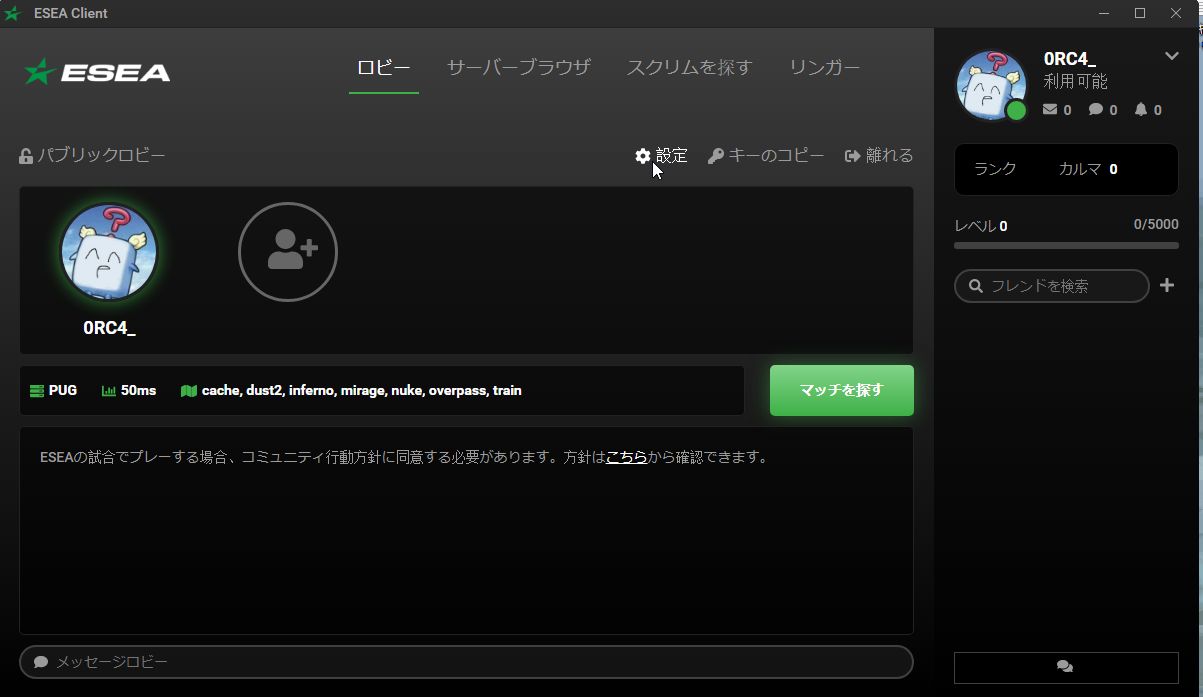Leave the lobby with 離れる
The height and width of the screenshot is (697, 1203).
[x=879, y=156]
